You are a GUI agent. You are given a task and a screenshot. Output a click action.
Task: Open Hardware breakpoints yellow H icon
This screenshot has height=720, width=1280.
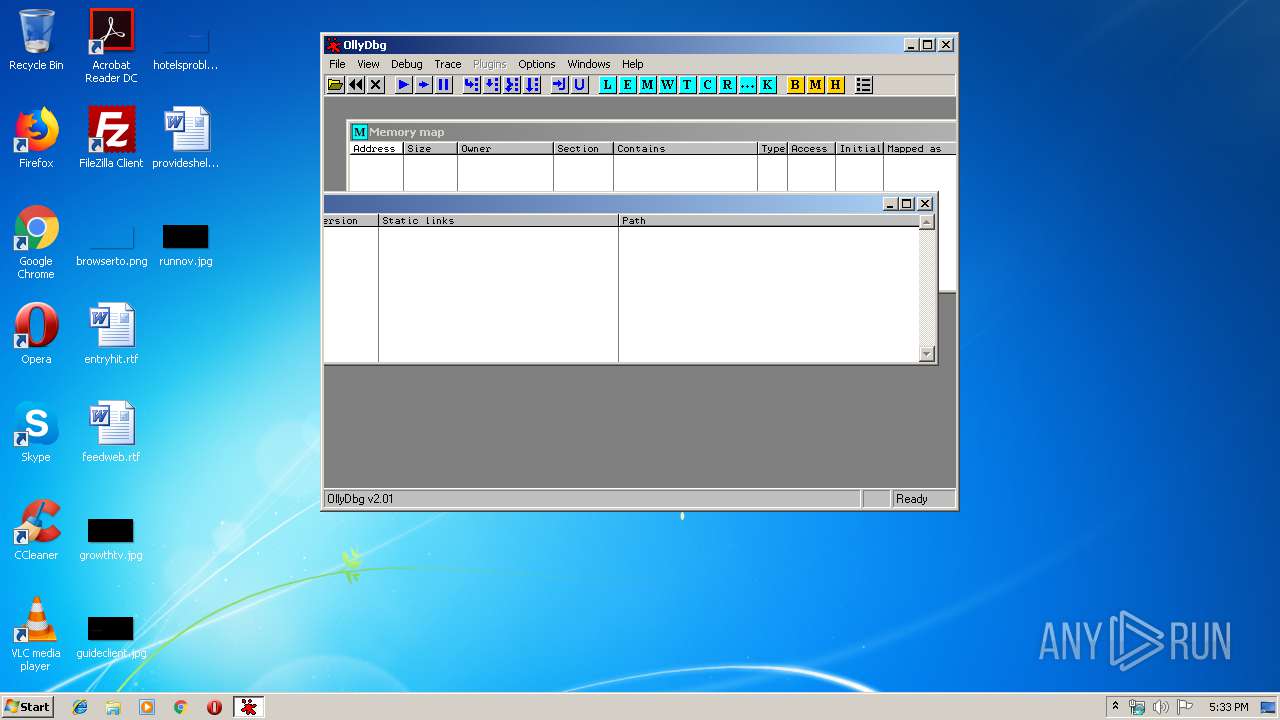coord(835,85)
